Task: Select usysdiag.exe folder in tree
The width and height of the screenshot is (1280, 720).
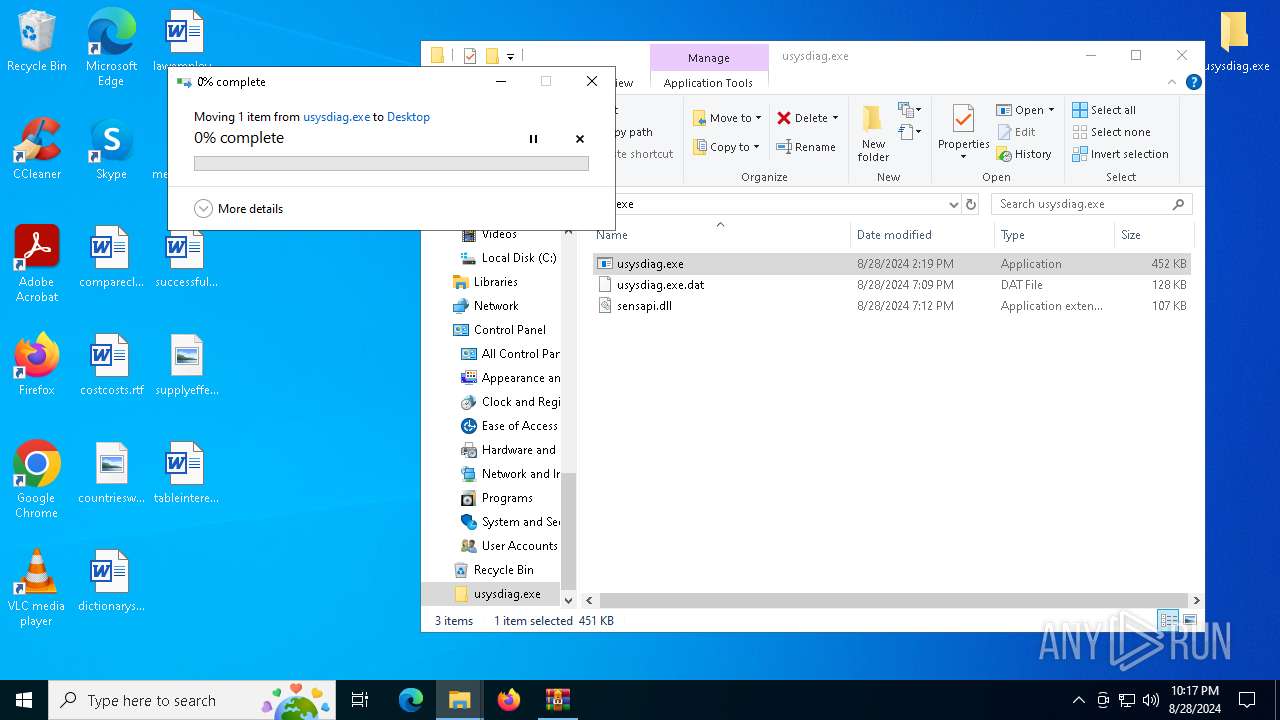Action: [x=496, y=594]
